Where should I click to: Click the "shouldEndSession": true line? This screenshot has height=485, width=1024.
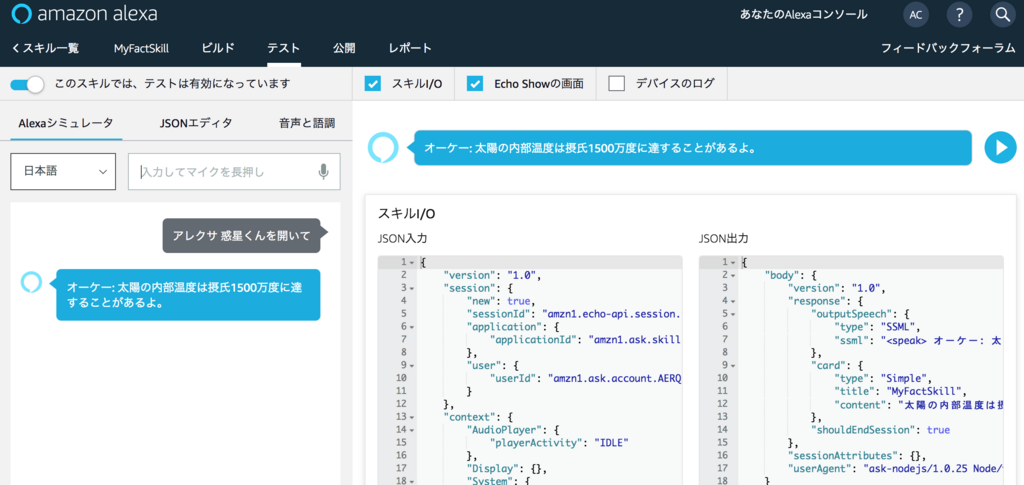pyautogui.click(x=880, y=430)
